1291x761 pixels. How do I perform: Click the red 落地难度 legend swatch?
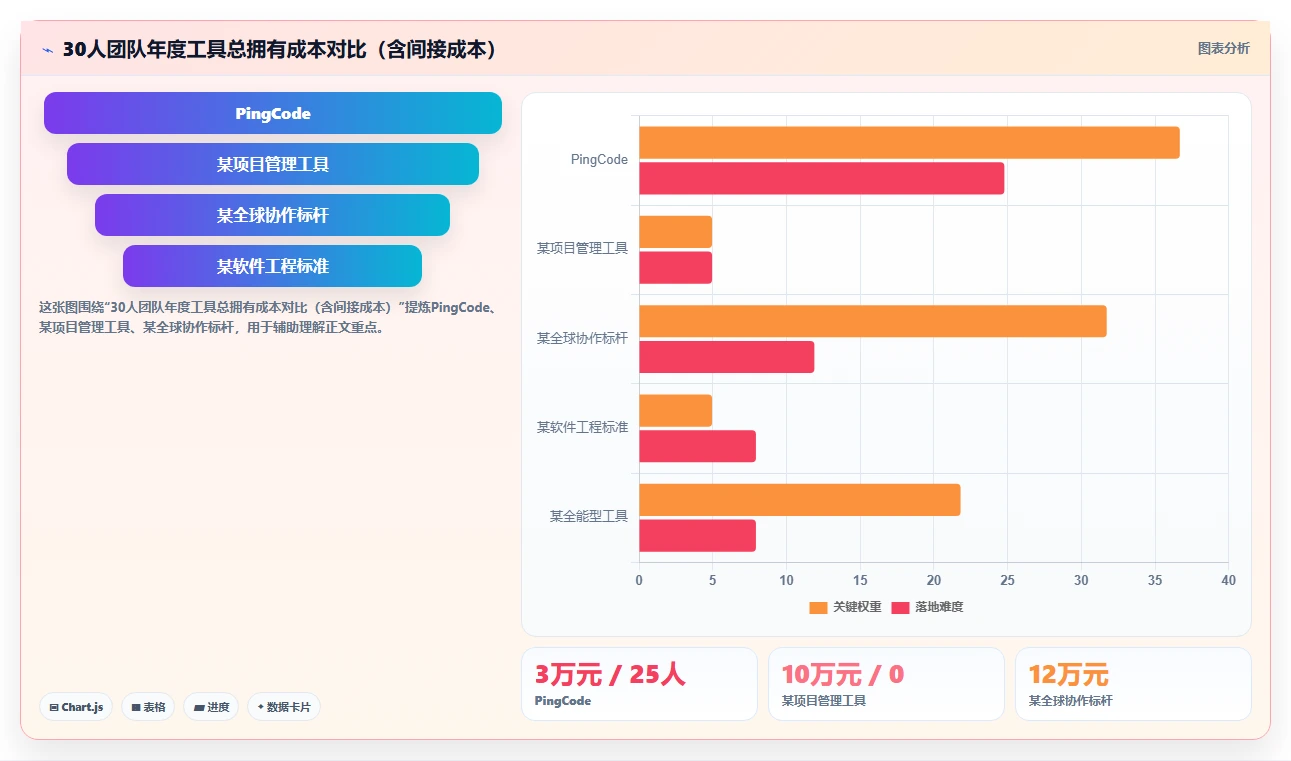(900, 608)
